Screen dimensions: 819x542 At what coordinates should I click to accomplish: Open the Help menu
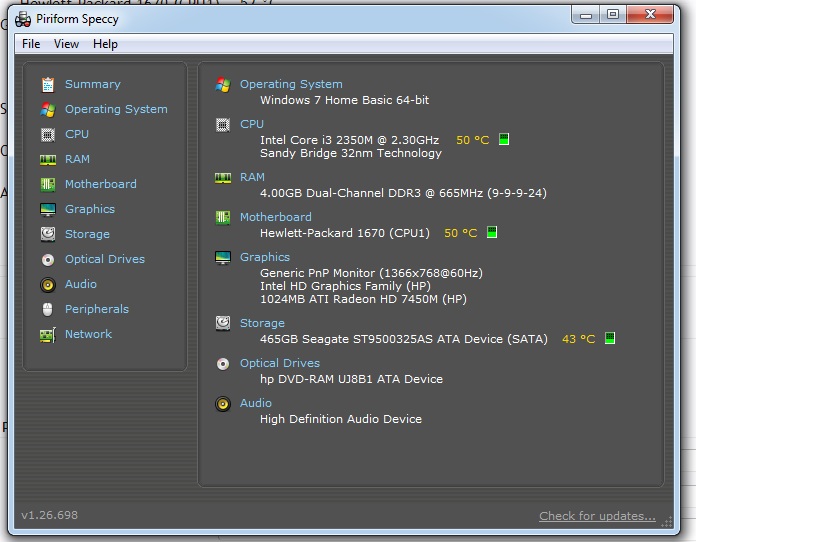tap(105, 44)
